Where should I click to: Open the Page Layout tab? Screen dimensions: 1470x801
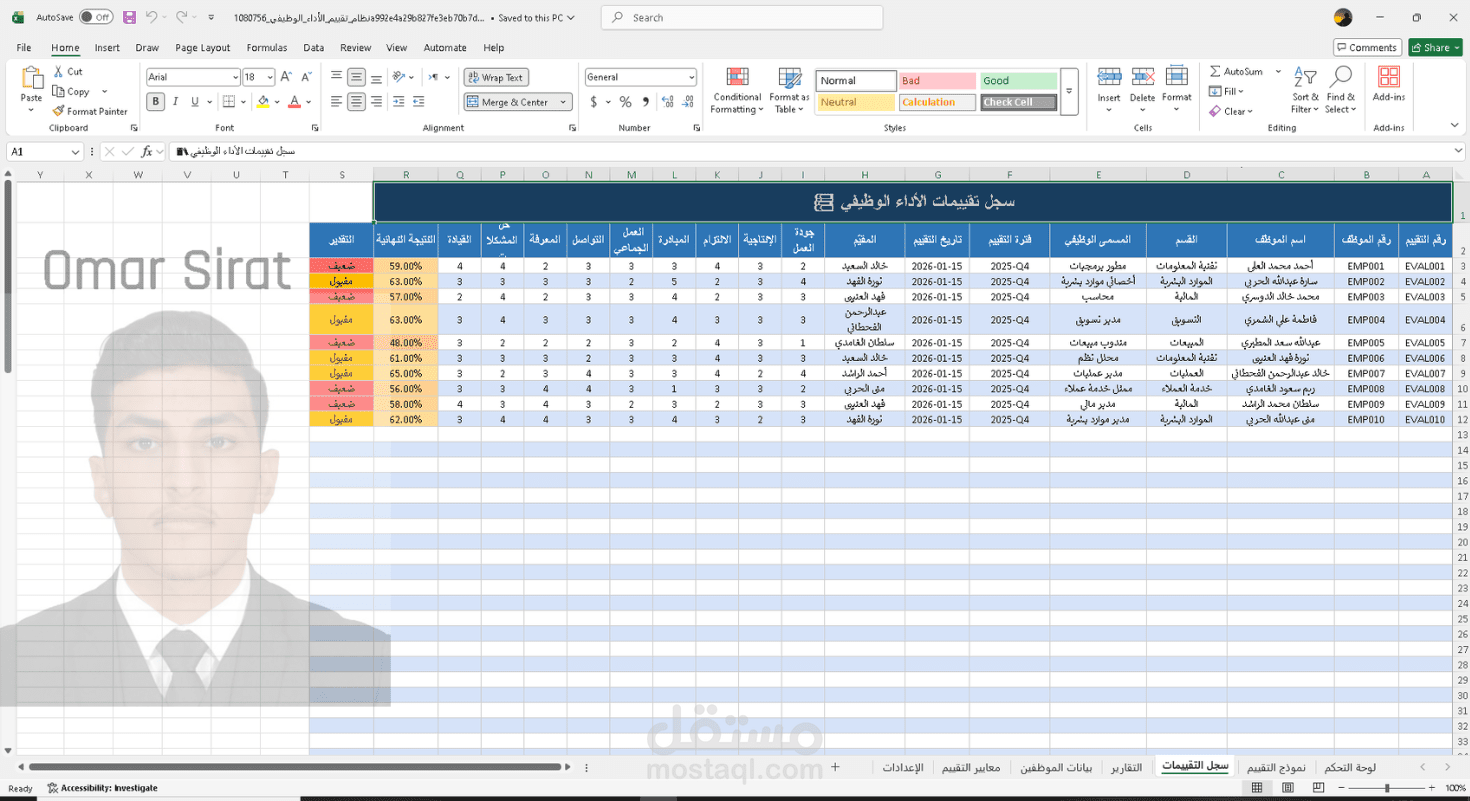click(x=202, y=47)
